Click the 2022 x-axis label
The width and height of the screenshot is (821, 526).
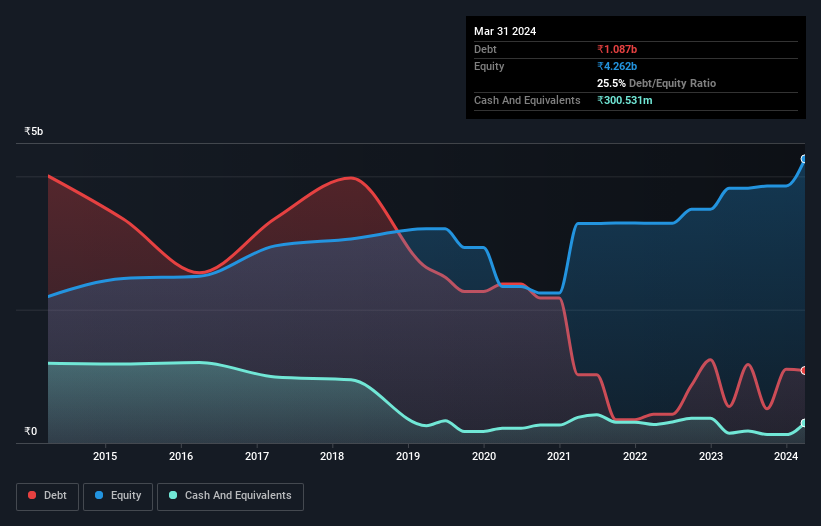[635, 456]
